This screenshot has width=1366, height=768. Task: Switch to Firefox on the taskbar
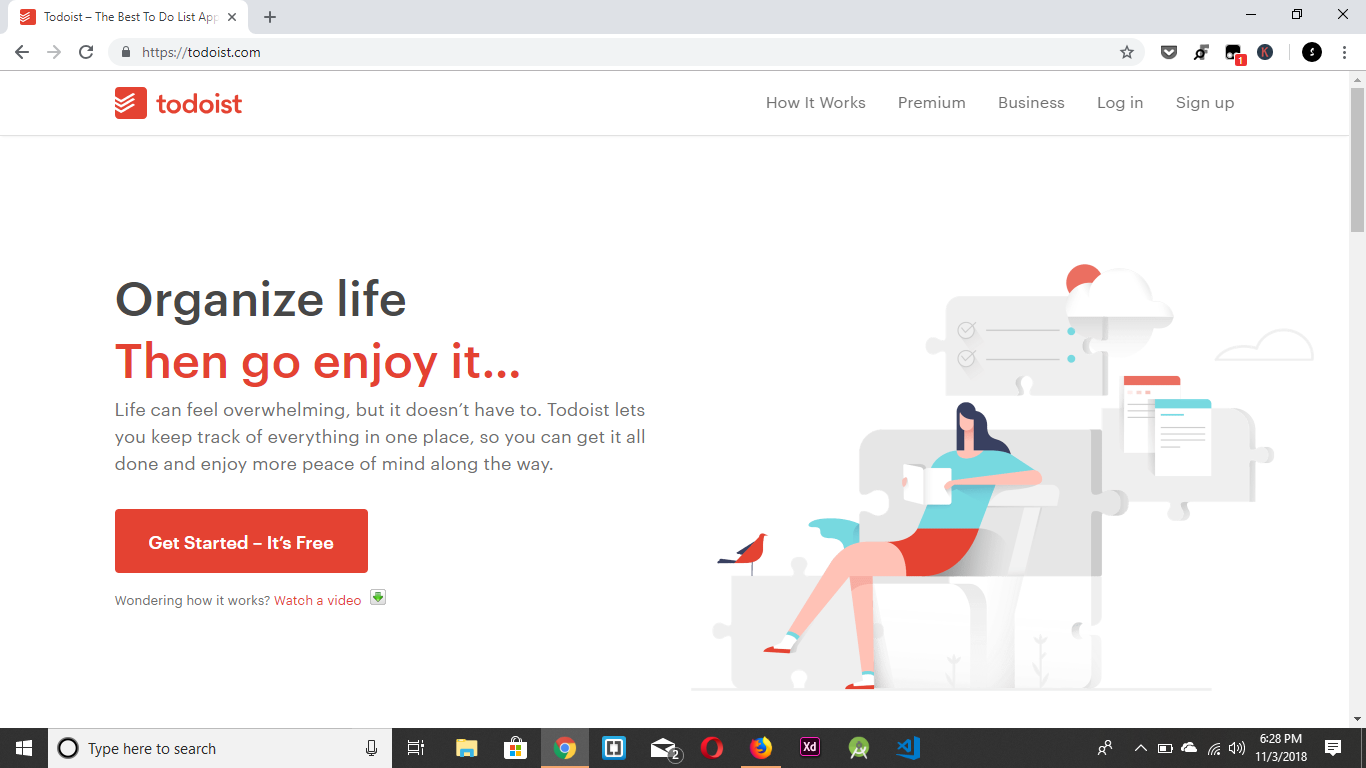pyautogui.click(x=761, y=748)
